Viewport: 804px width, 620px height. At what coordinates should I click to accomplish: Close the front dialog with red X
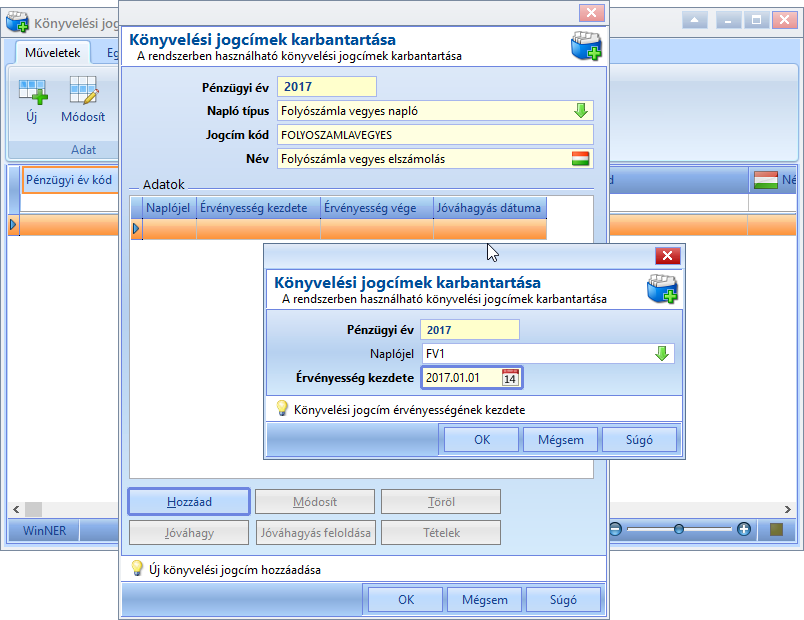(x=668, y=256)
